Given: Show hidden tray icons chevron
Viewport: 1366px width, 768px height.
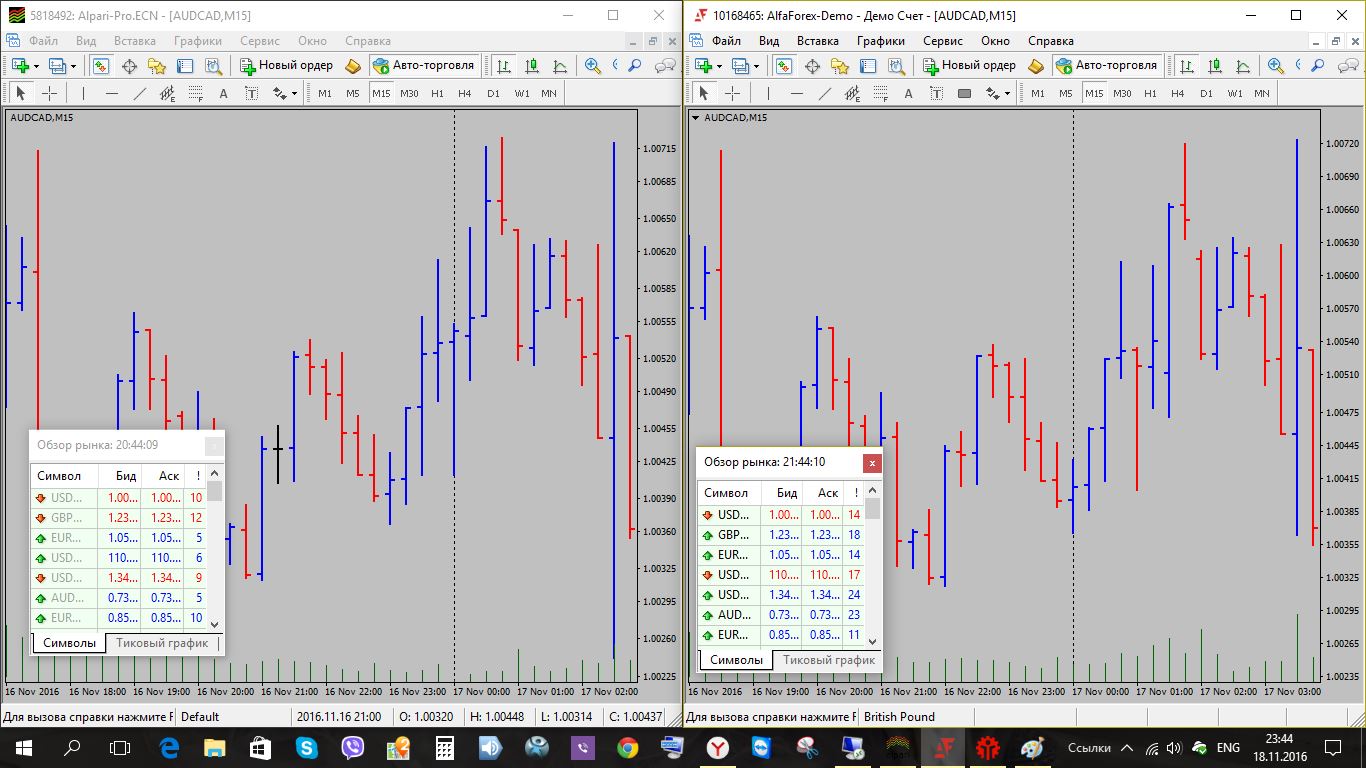Looking at the screenshot, I should 1127,748.
